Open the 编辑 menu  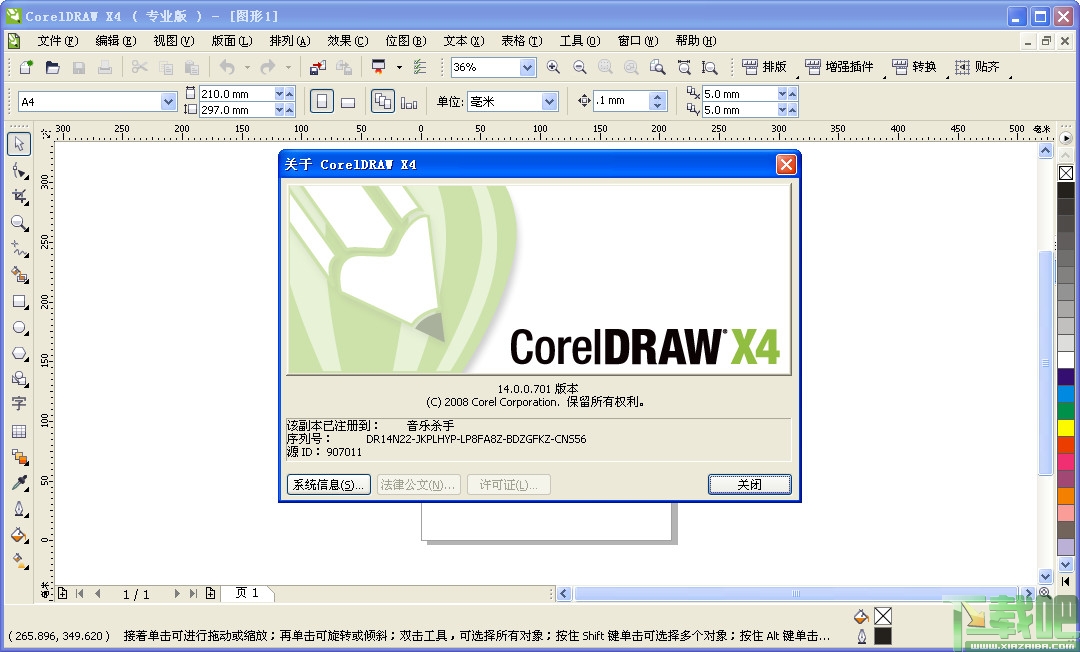[x=116, y=41]
